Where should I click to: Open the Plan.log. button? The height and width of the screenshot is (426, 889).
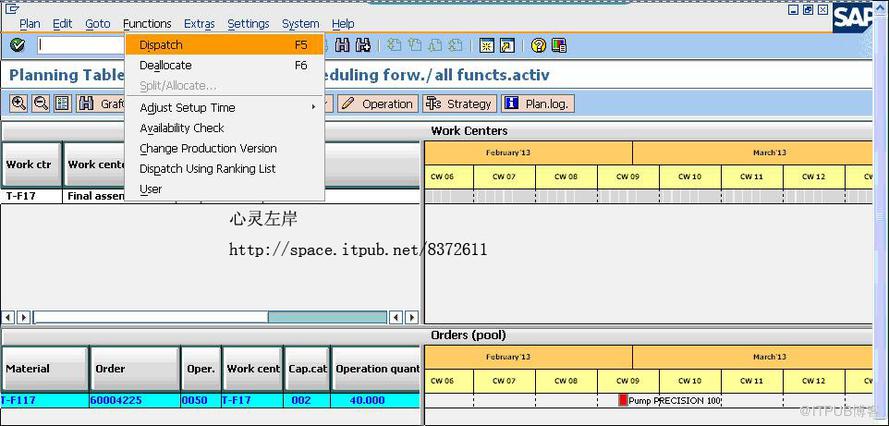539,104
